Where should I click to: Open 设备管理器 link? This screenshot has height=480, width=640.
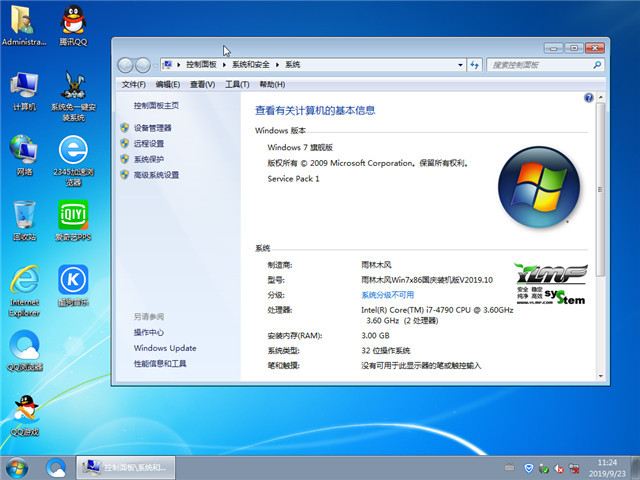pyautogui.click(x=152, y=128)
